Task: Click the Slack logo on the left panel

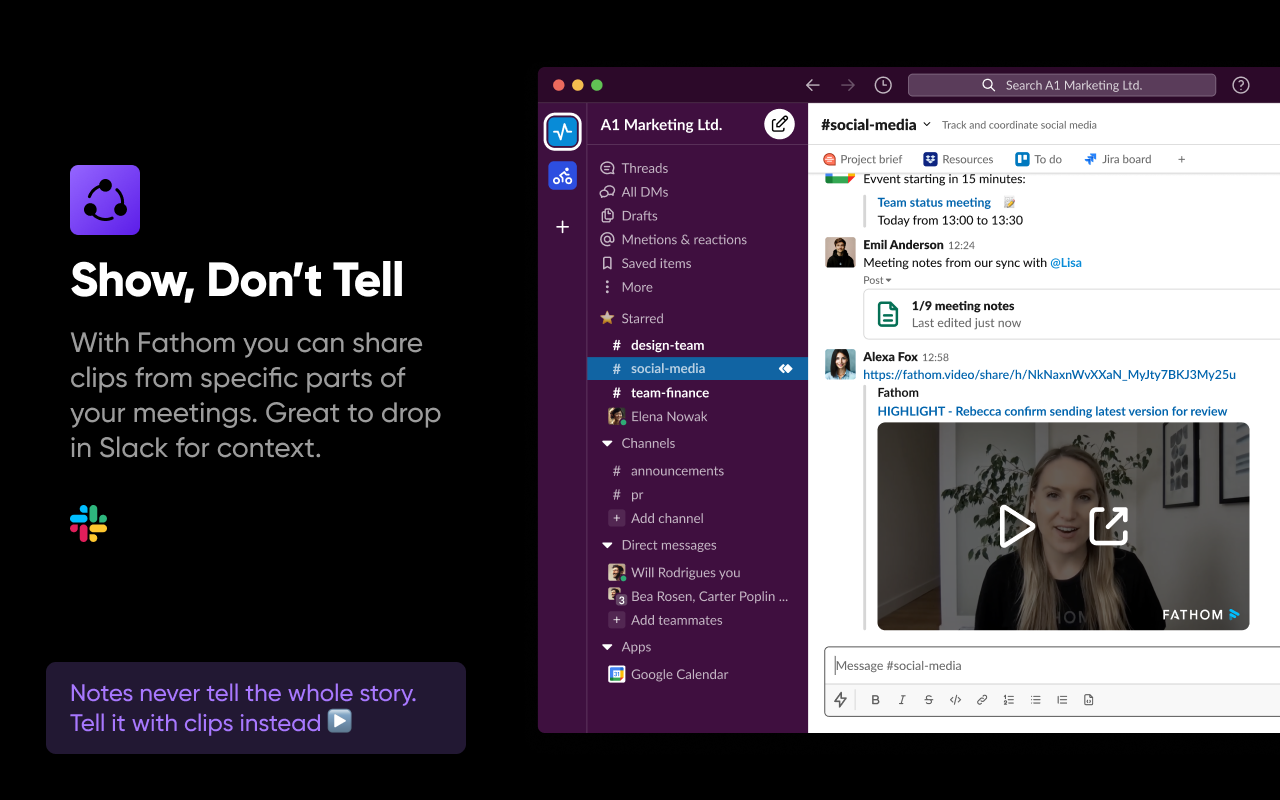Action: (88, 523)
